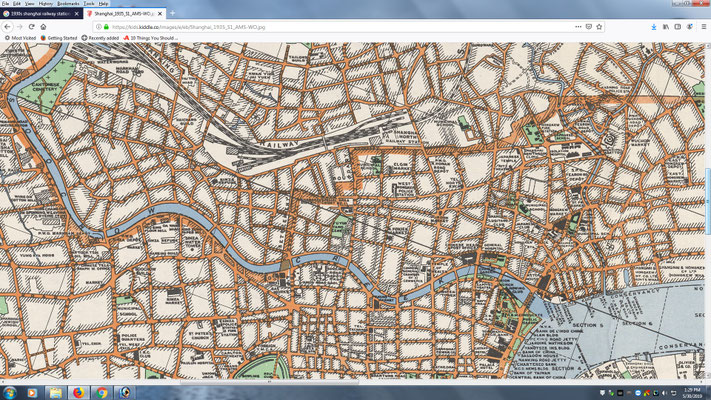Click the volume speaker tray icon
This screenshot has height=400, width=711.
pos(664,393)
